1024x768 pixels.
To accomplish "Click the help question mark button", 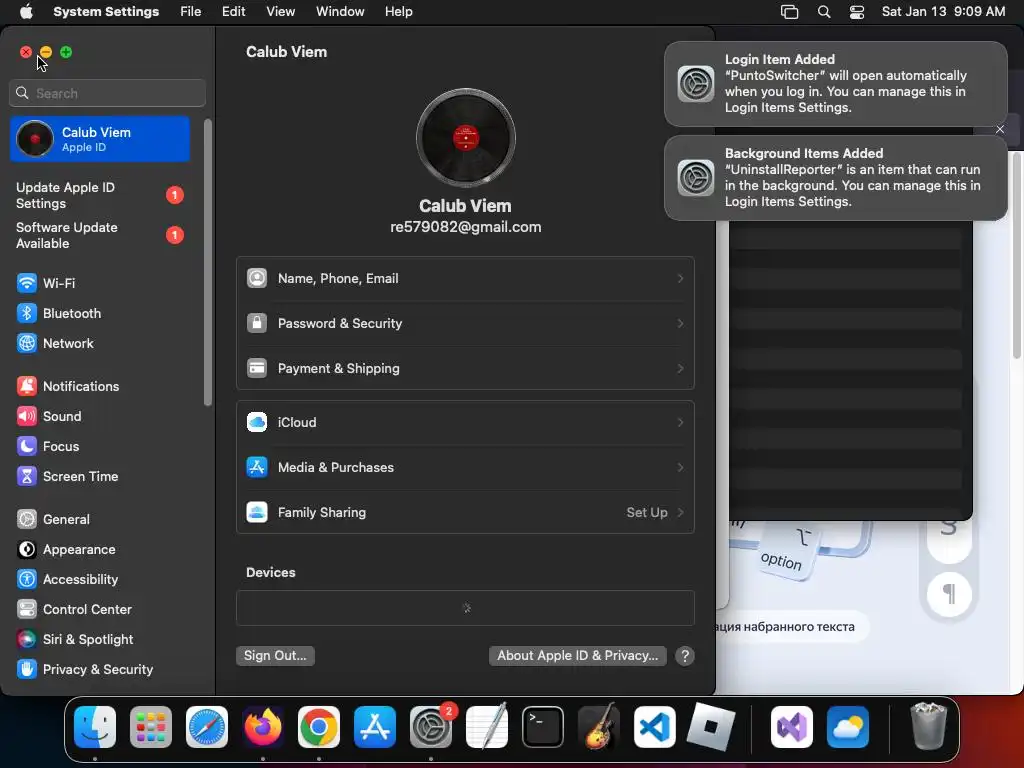I will tap(684, 656).
